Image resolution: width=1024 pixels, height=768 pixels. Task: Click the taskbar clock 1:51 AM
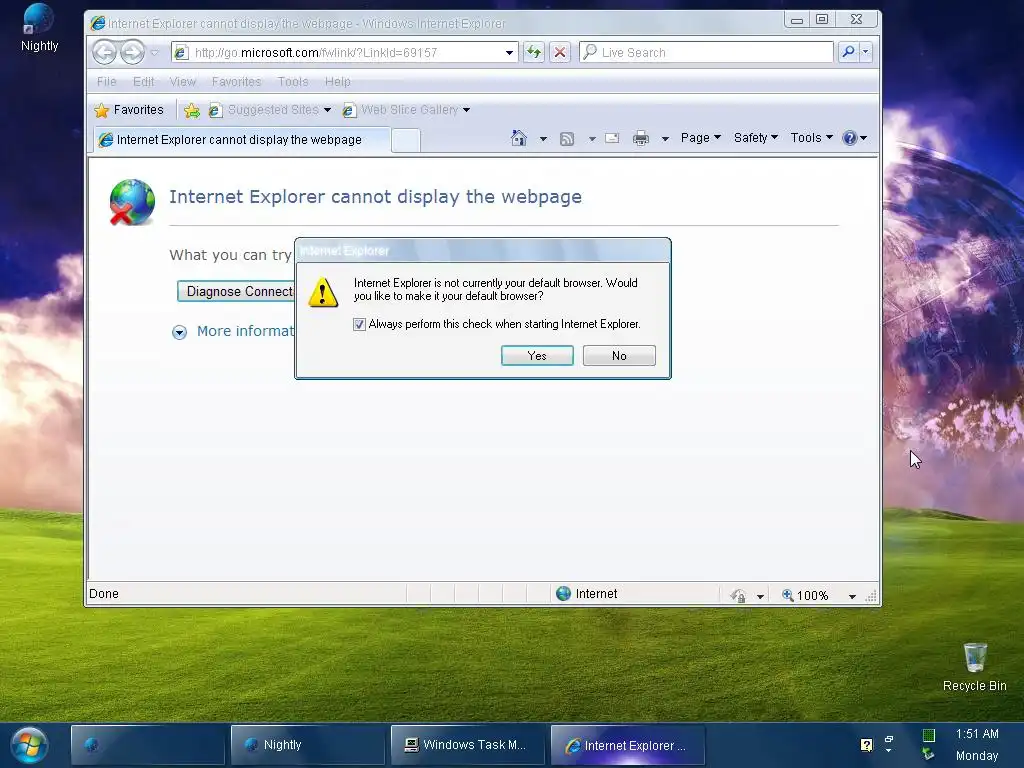(x=977, y=734)
